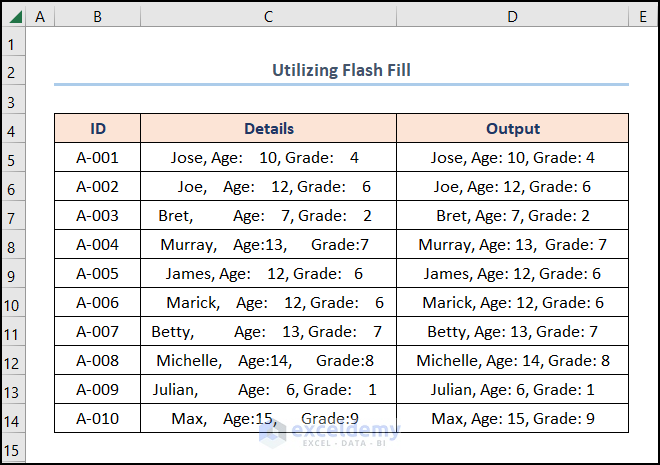
Task: Select cell containing A-005
Action: pos(97,274)
